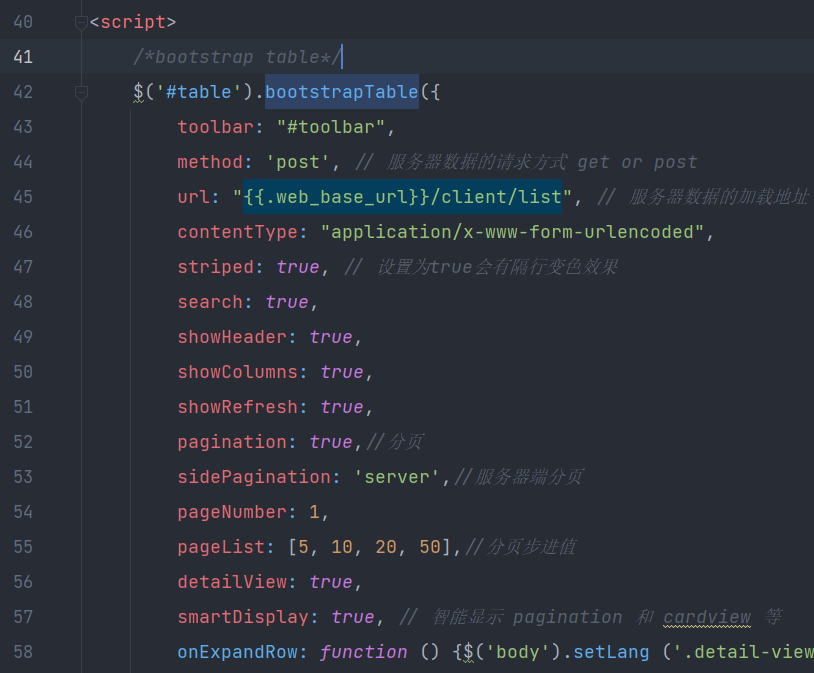The image size is (814, 673).
Task: Click the pageNumber property key
Action: [232, 512]
